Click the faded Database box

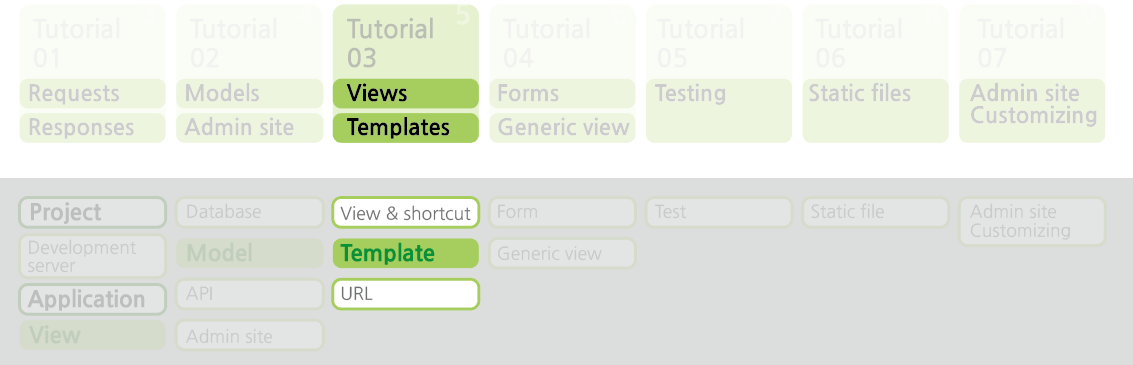pyautogui.click(x=249, y=212)
